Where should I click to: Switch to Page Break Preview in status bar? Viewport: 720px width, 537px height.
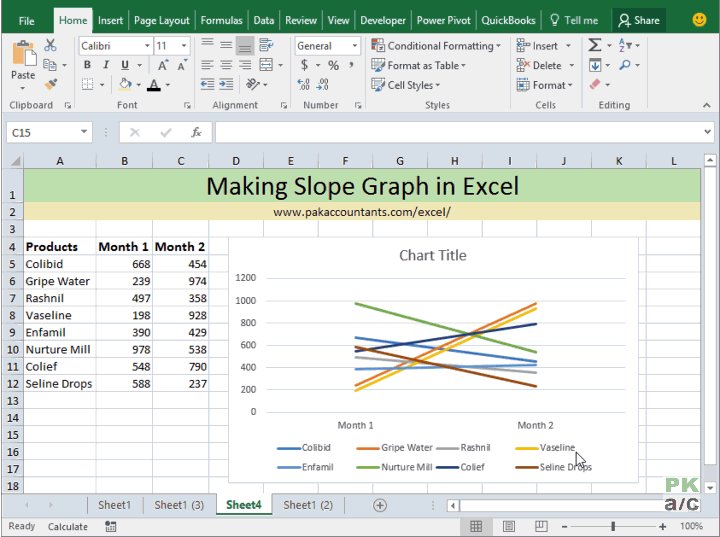point(541,526)
